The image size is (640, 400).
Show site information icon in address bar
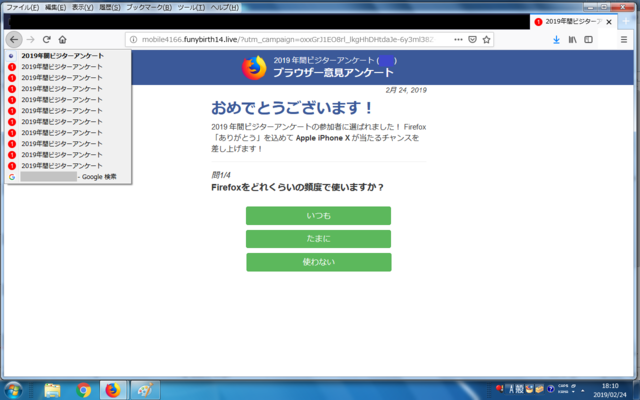pyautogui.click(x=133, y=40)
